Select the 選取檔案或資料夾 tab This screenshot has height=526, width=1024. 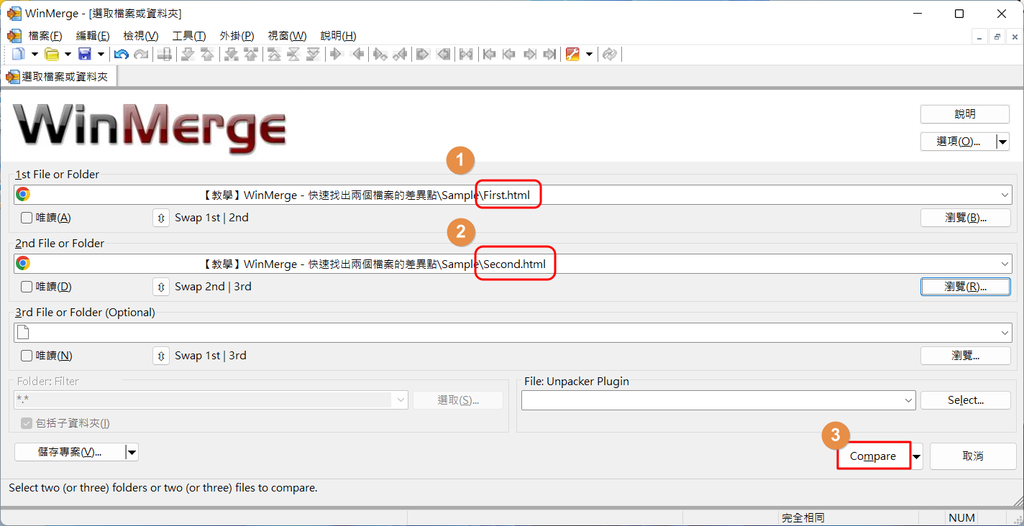pos(60,76)
